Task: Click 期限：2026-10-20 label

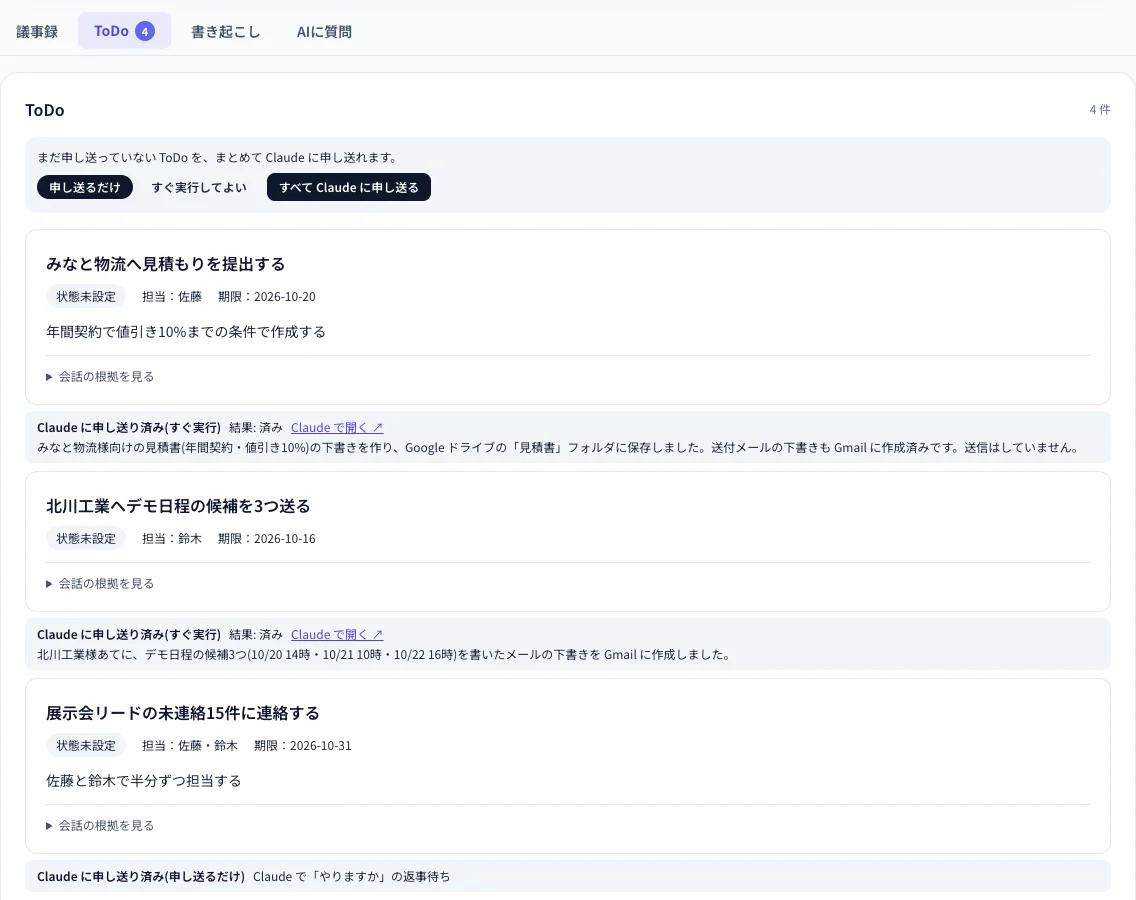Action: point(267,296)
